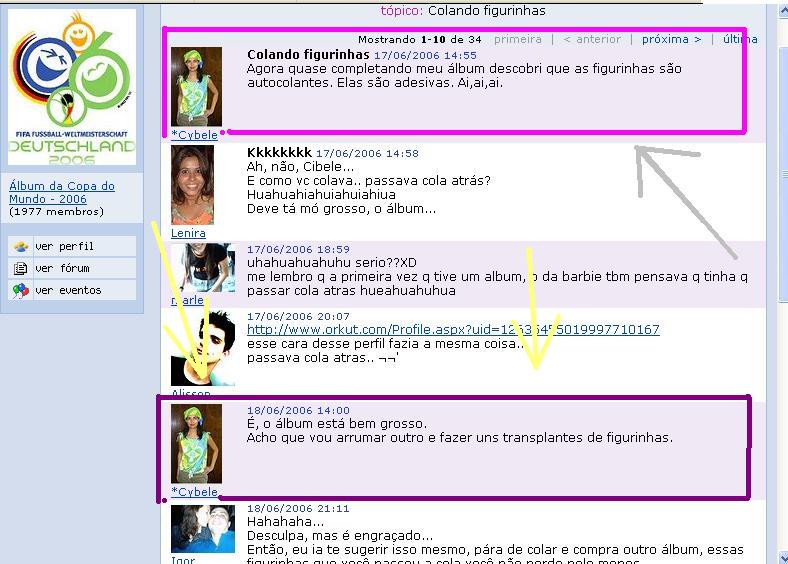
Task: Click the timestamp '17/06/2006 18:59'
Action: pyautogui.click(x=298, y=249)
